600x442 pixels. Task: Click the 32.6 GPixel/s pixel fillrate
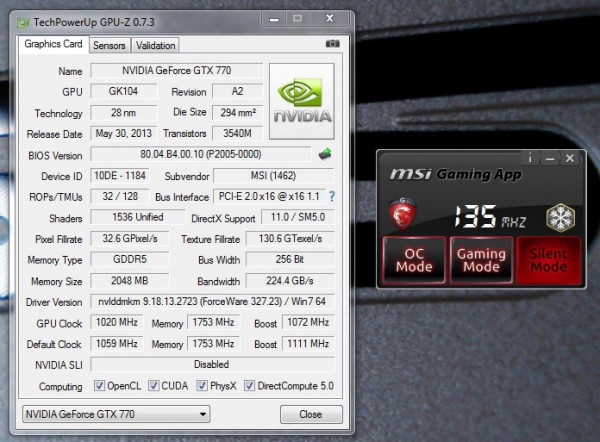point(130,238)
